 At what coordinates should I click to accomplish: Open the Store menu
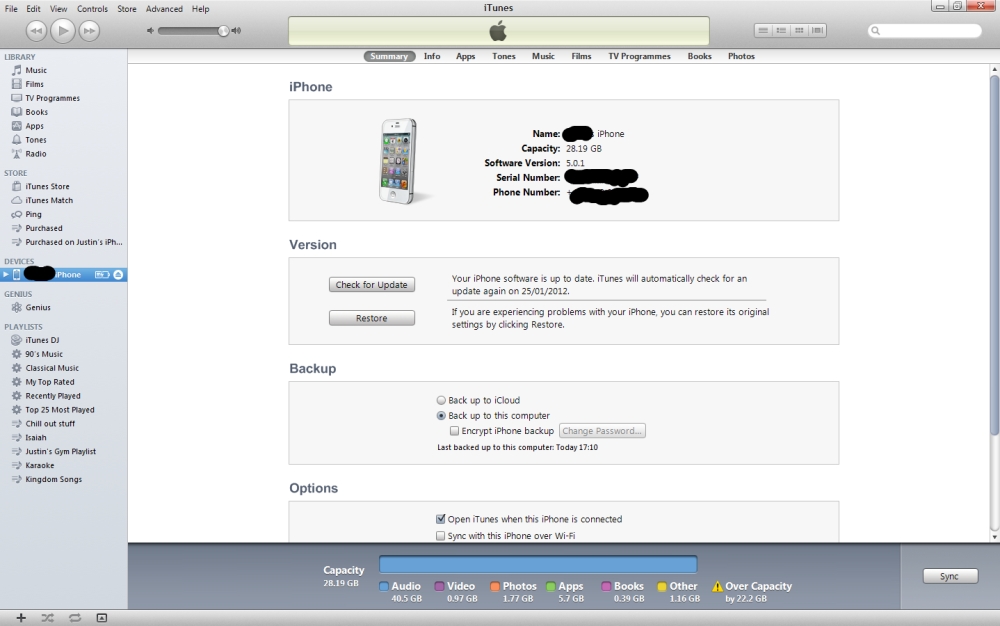point(127,9)
